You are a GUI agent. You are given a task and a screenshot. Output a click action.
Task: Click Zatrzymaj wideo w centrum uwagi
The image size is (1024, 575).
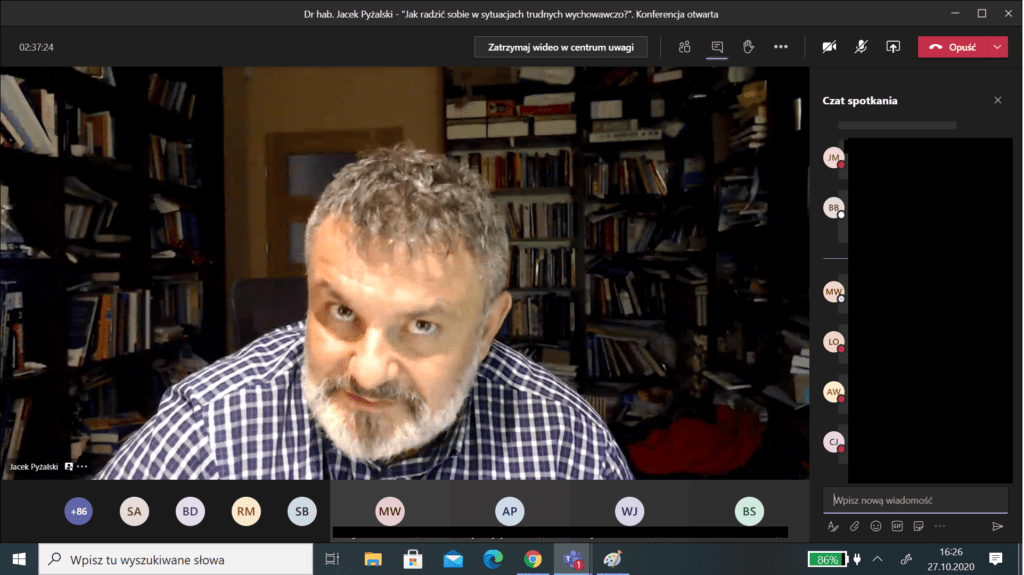pos(560,47)
